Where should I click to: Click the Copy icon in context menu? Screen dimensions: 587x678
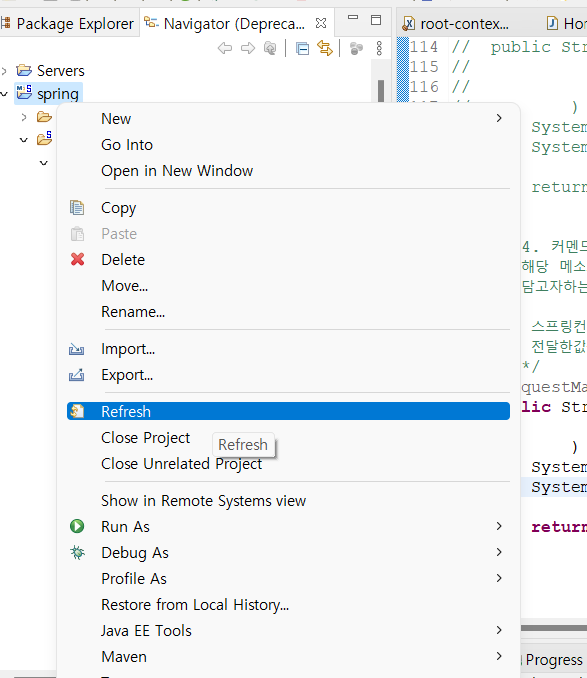77,208
